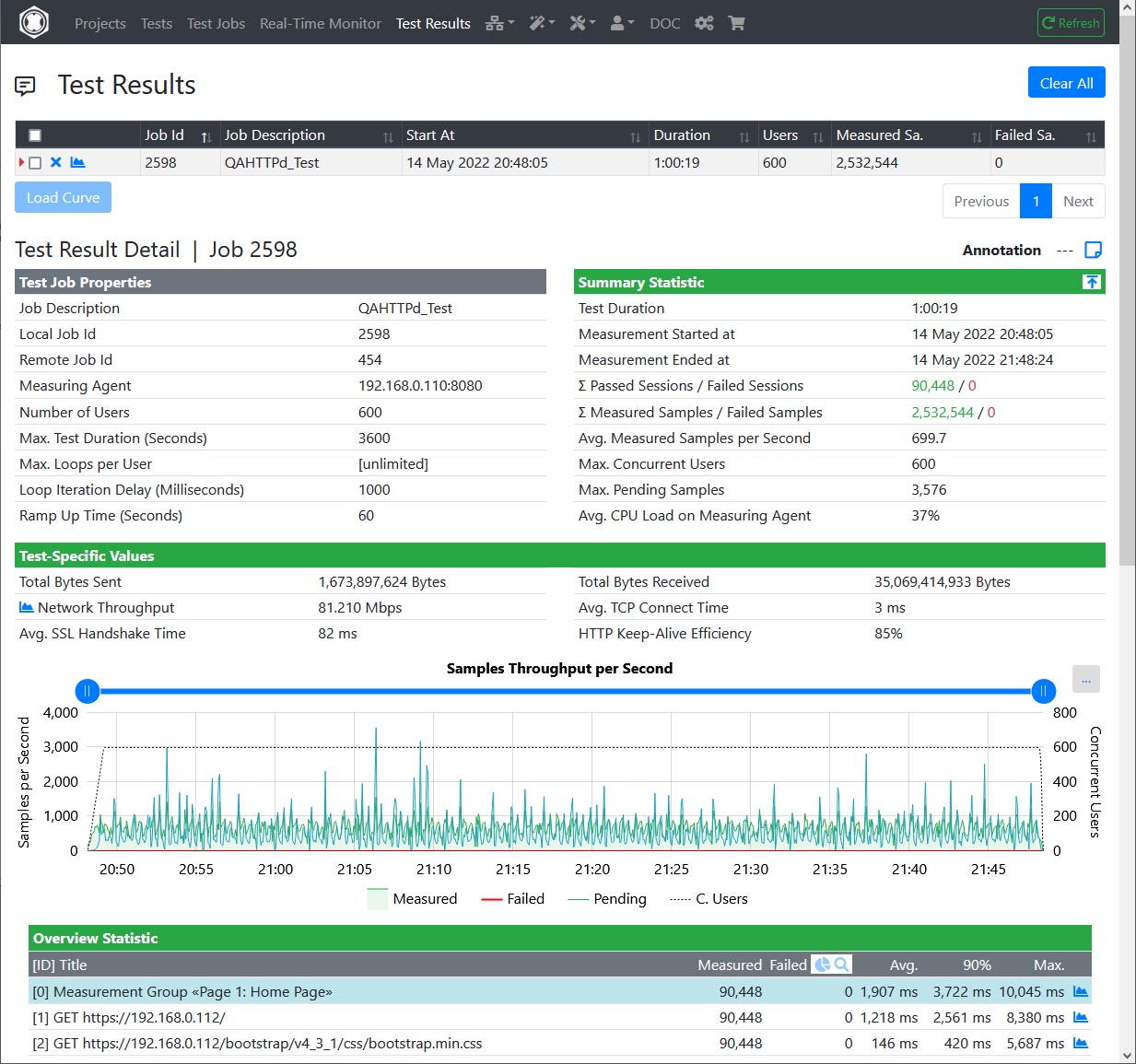Toggle the Failed series in chart legend
Viewport: 1136px width, 1064px height.
pyautogui.click(x=513, y=899)
